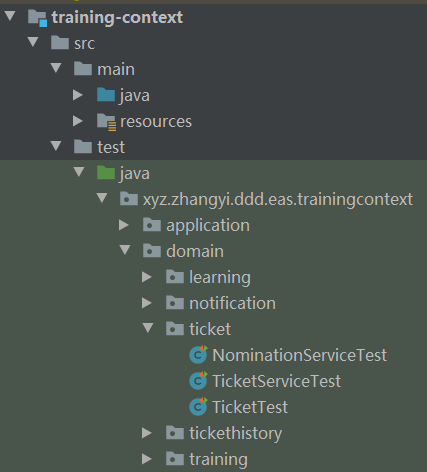Select the training package label
427x472 pixels.
pos(219,459)
